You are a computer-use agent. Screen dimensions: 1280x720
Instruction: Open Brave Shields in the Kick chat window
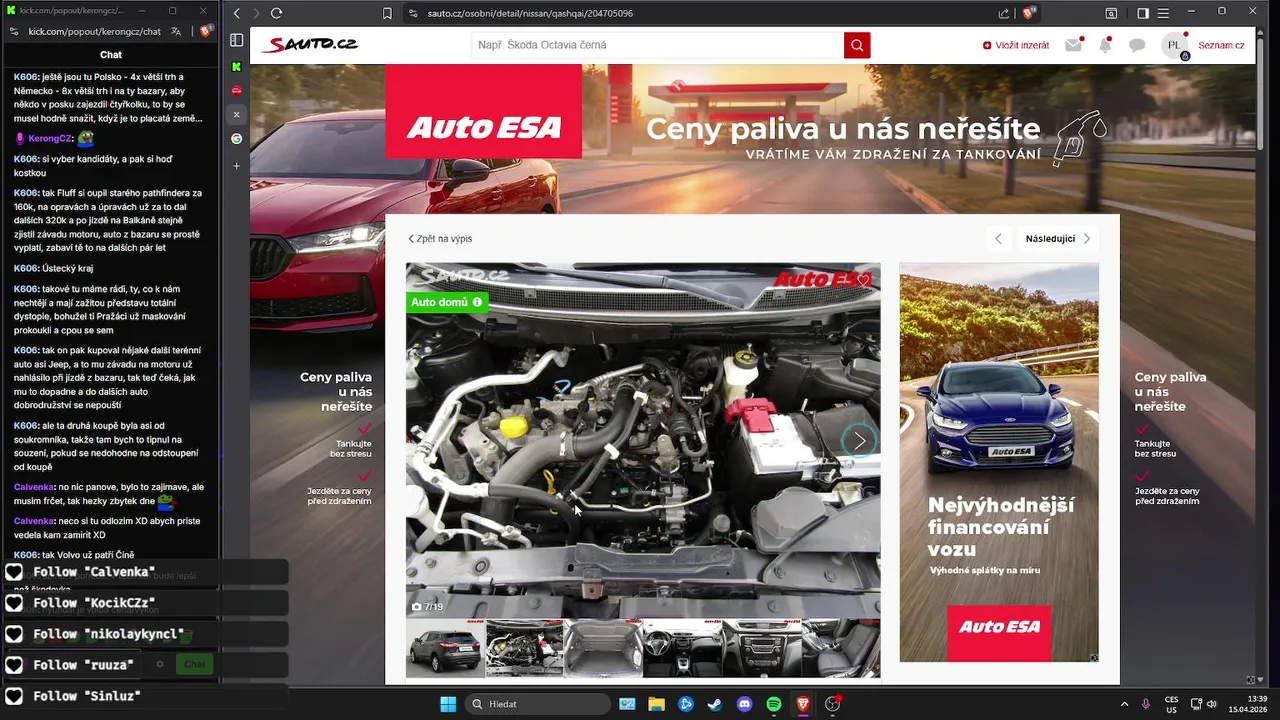[x=205, y=31]
